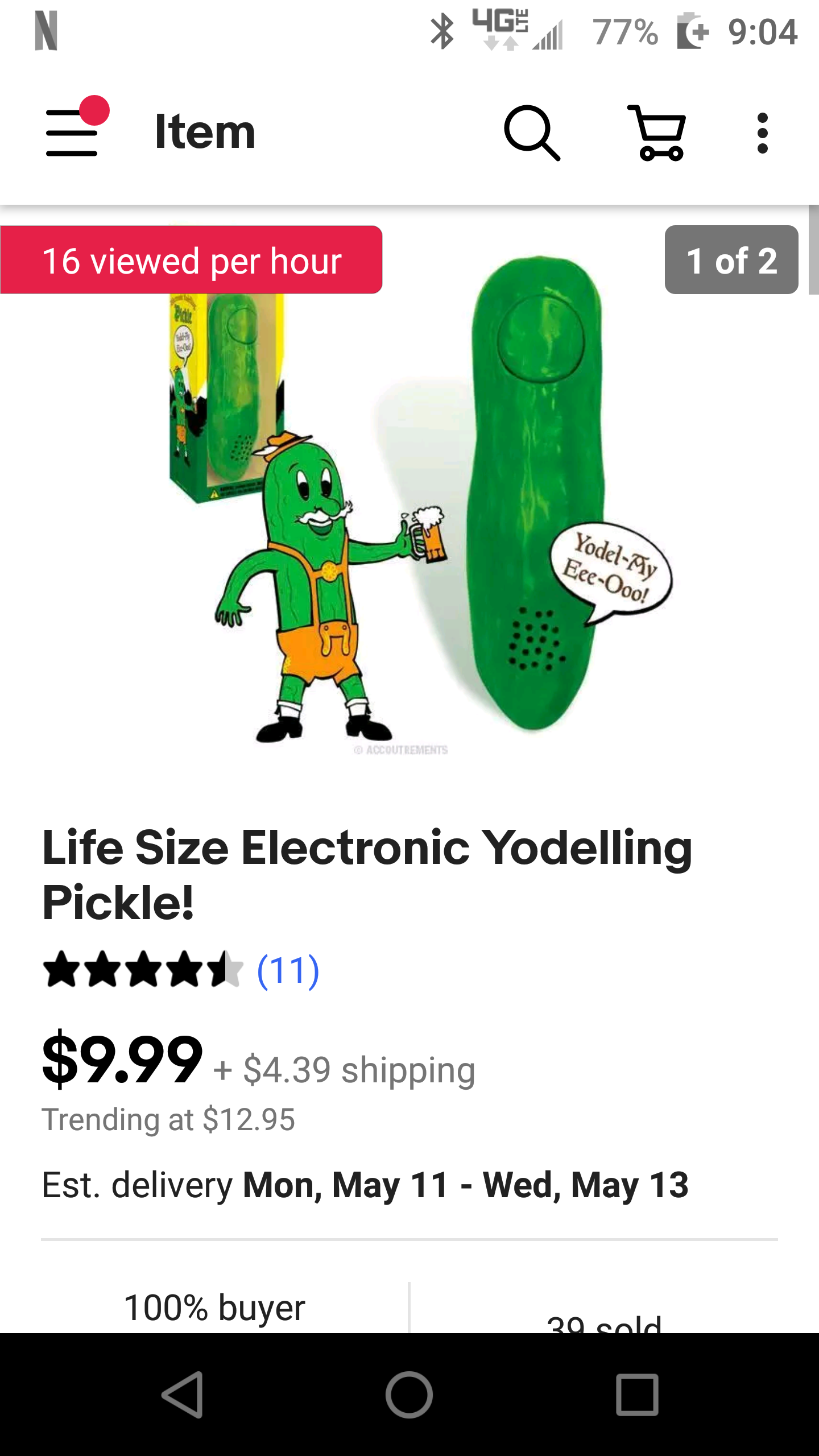This screenshot has height=1456, width=819.
Task: Tap the Android home button
Action: click(409, 1395)
